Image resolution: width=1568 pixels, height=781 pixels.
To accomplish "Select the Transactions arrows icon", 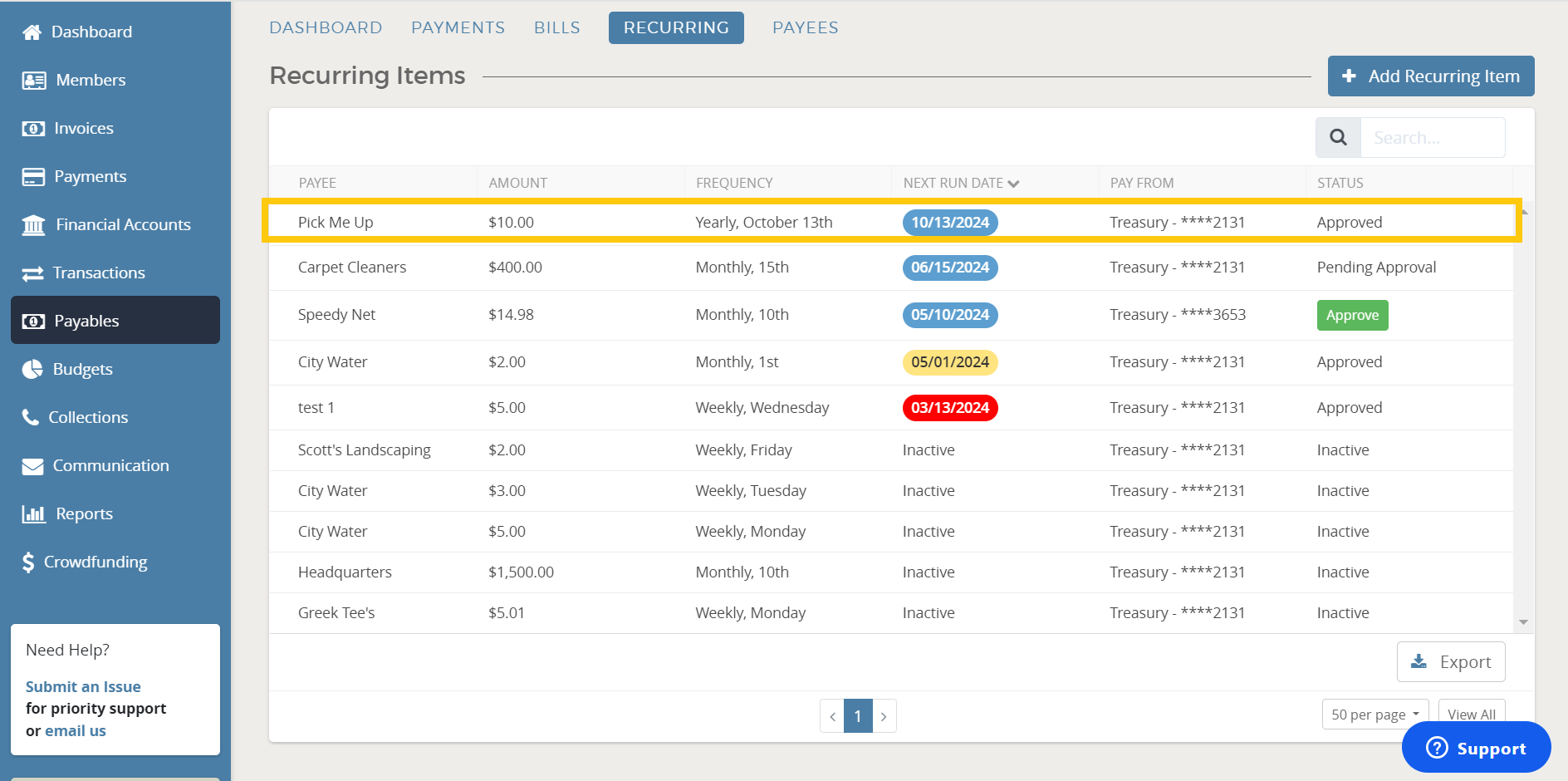I will tap(32, 273).
